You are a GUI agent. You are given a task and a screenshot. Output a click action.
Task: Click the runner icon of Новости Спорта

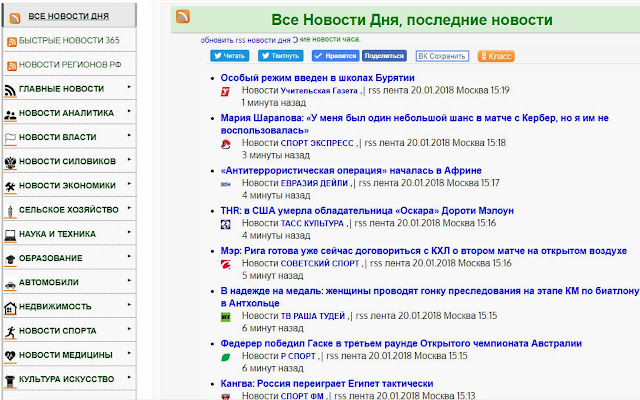(10, 332)
